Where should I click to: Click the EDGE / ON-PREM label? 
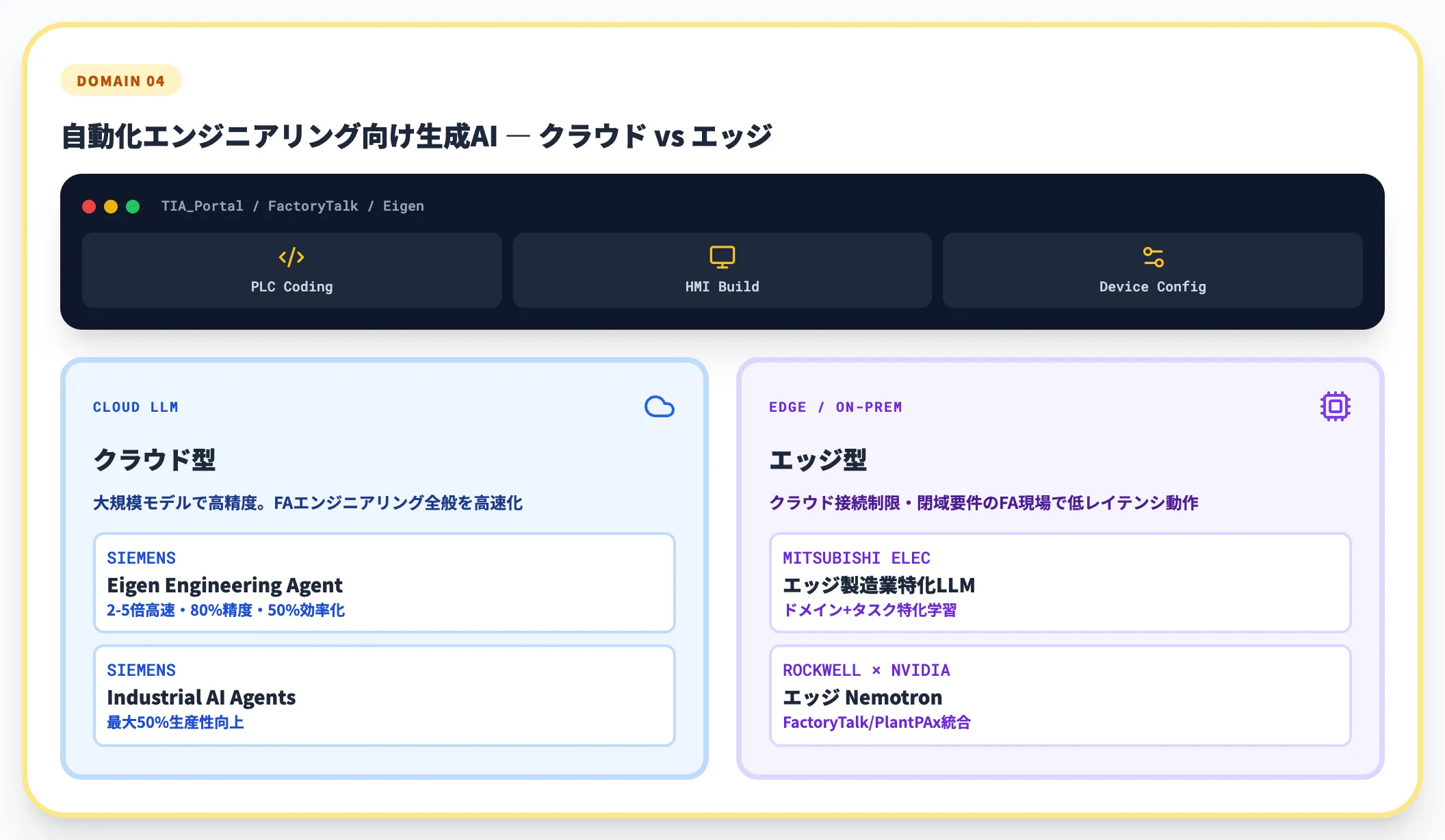click(835, 407)
